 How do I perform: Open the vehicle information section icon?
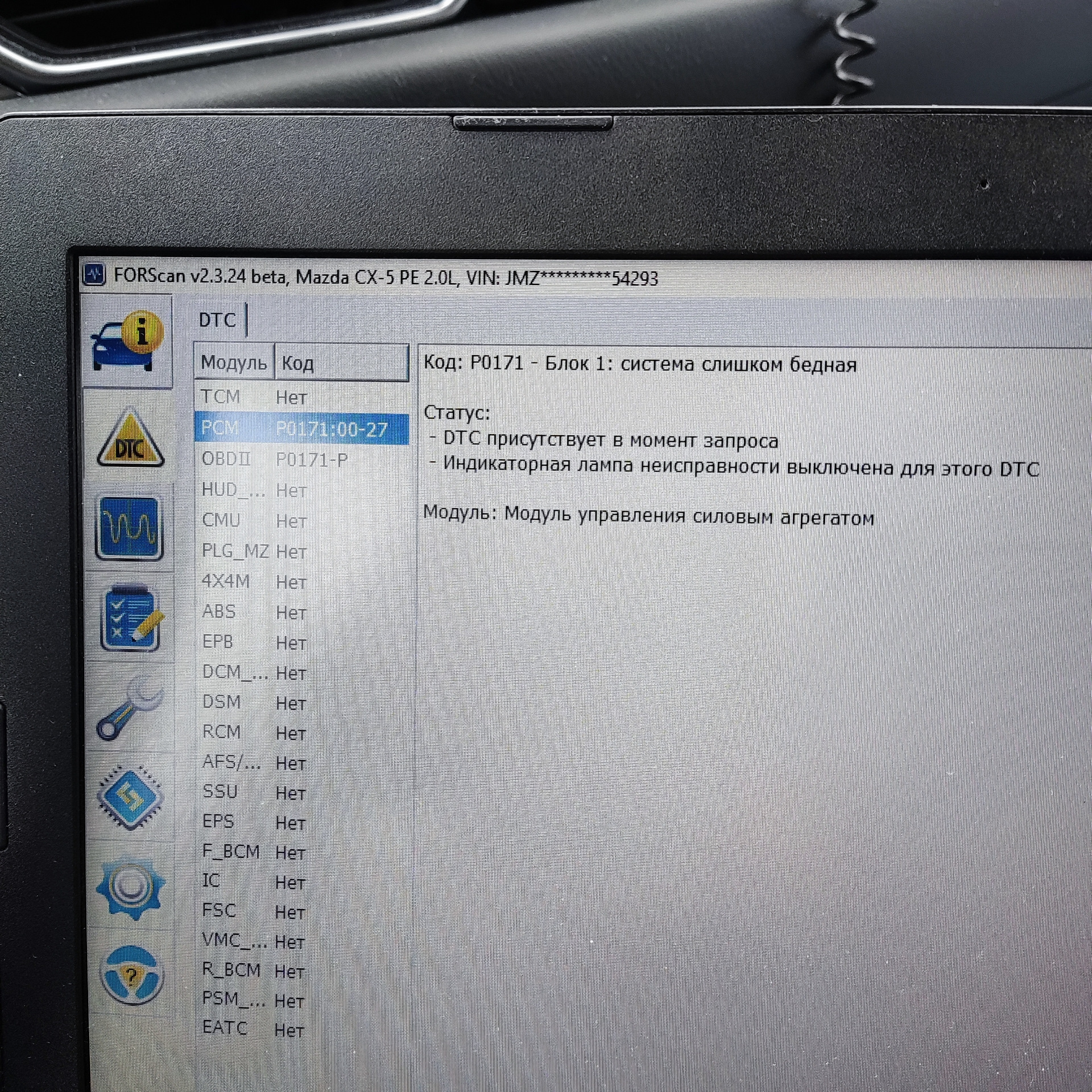127,341
